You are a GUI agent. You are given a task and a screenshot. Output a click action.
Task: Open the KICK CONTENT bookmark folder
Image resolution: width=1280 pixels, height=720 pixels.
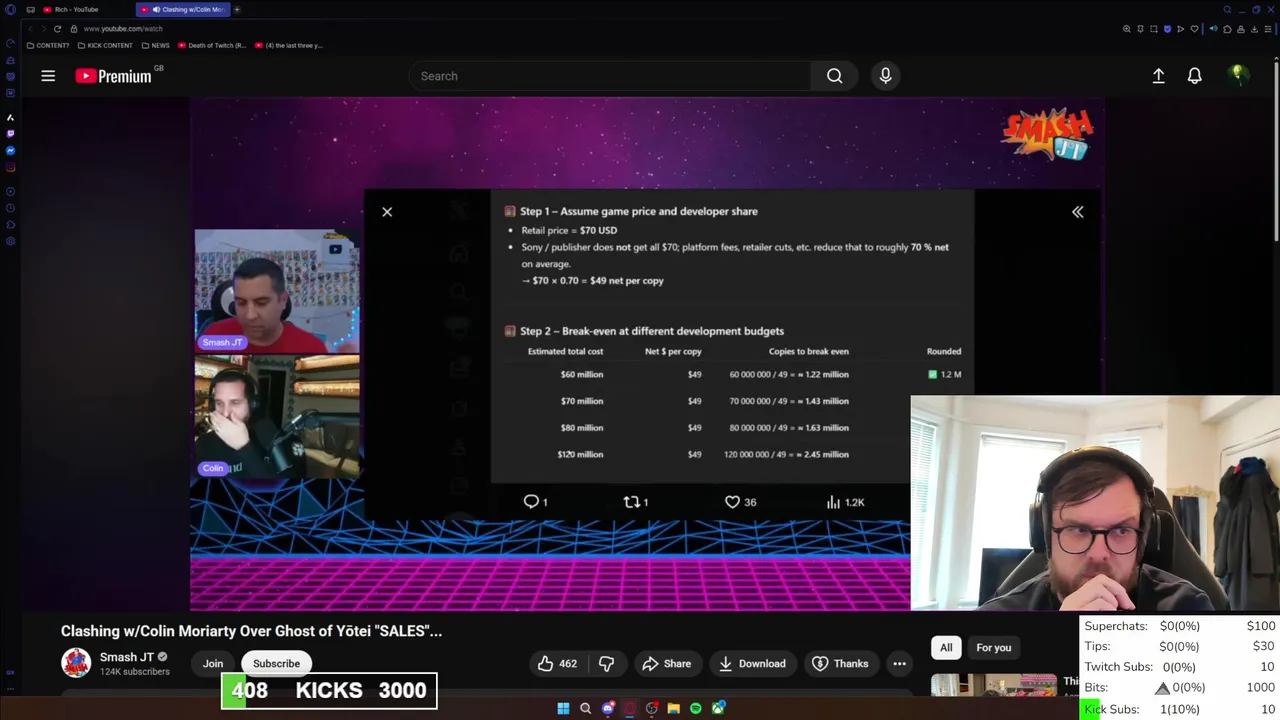click(x=105, y=45)
